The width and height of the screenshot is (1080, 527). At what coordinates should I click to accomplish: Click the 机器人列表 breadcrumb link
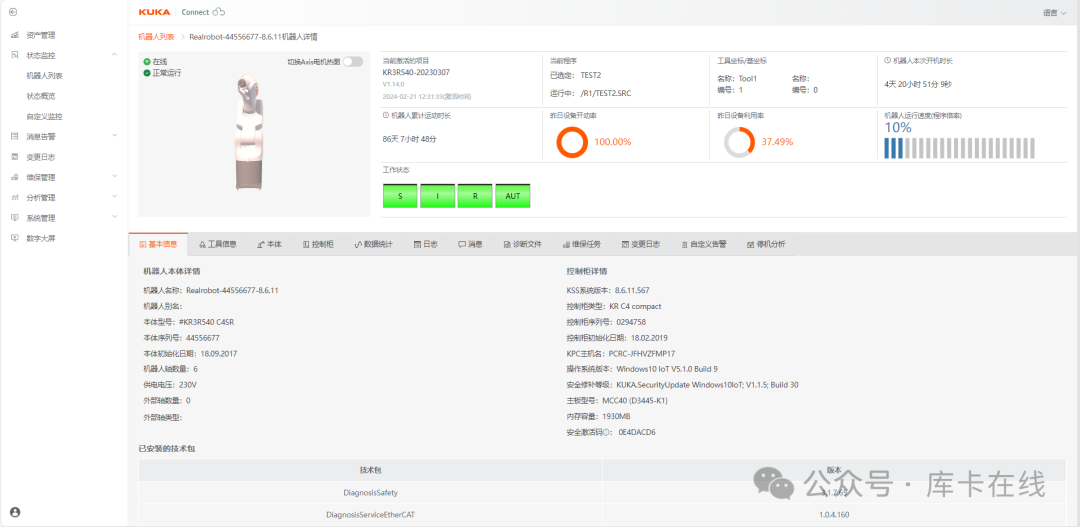coord(155,37)
